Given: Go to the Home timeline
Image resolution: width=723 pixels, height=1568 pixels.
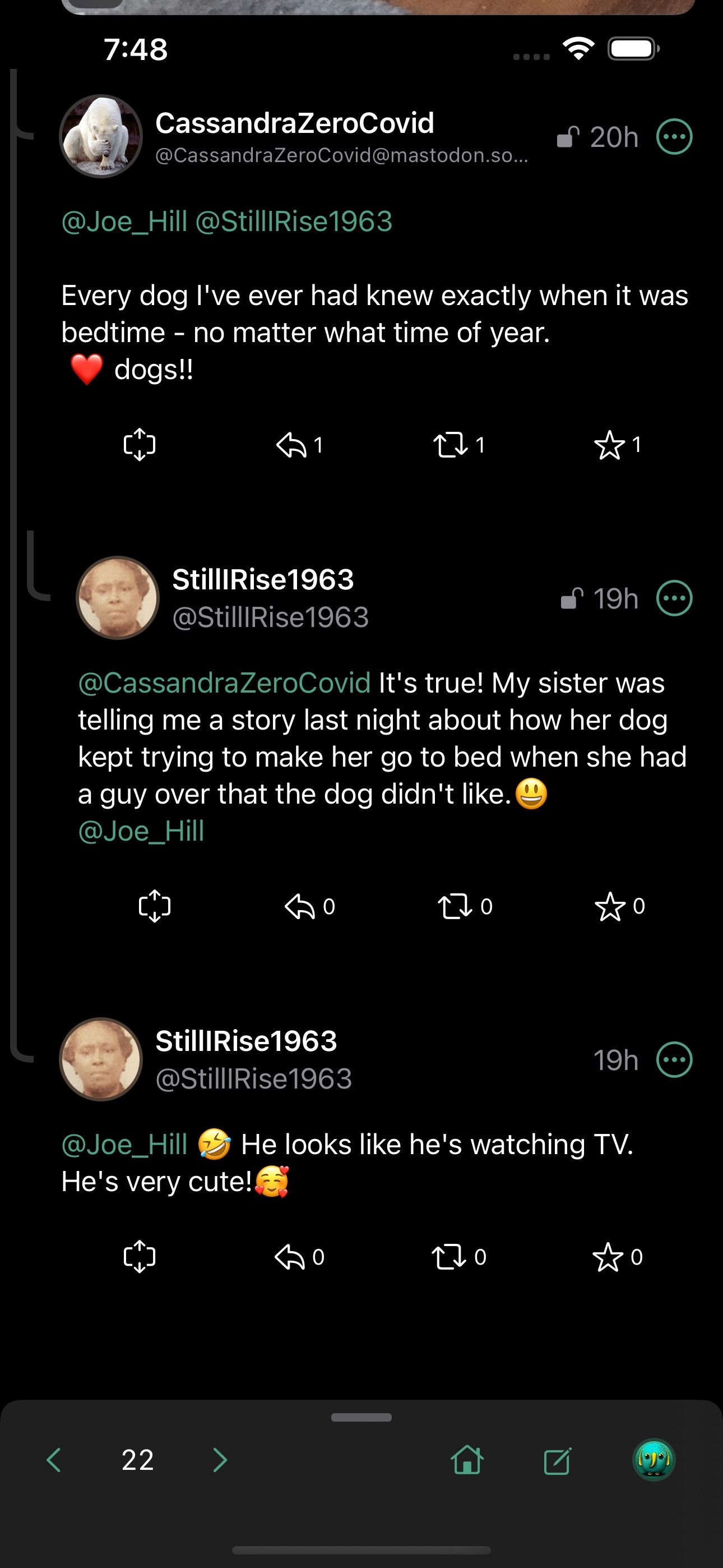Looking at the screenshot, I should coord(467,1460).
